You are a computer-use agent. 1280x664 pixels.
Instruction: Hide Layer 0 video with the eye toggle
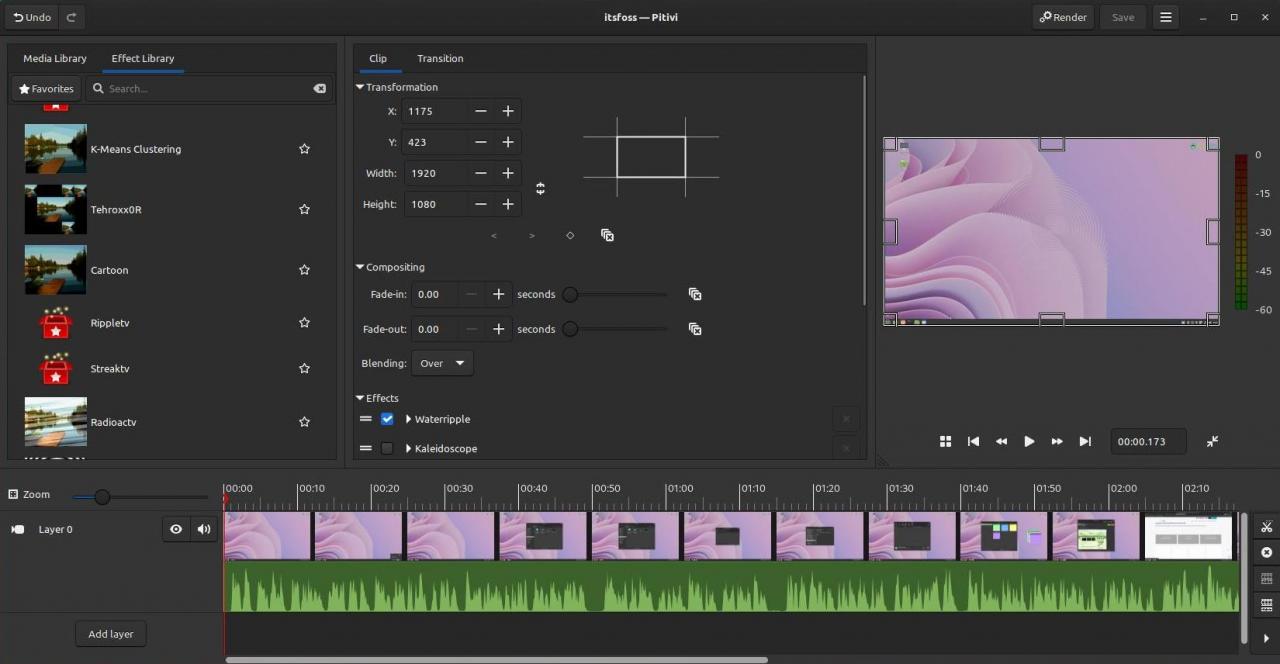176,529
